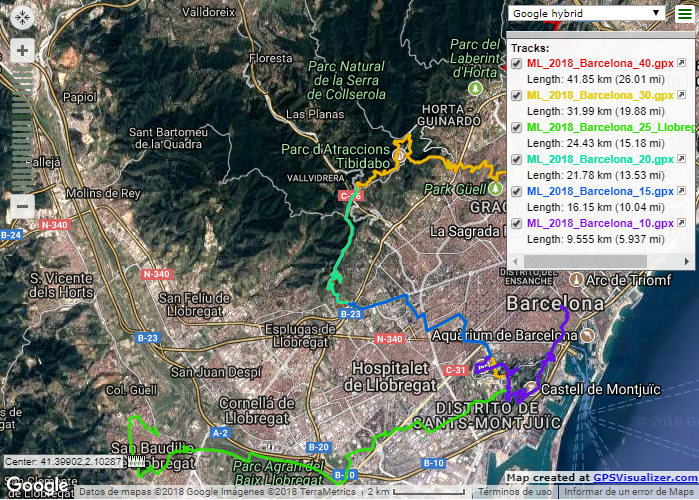Zoom in with the plus button

point(22,49)
